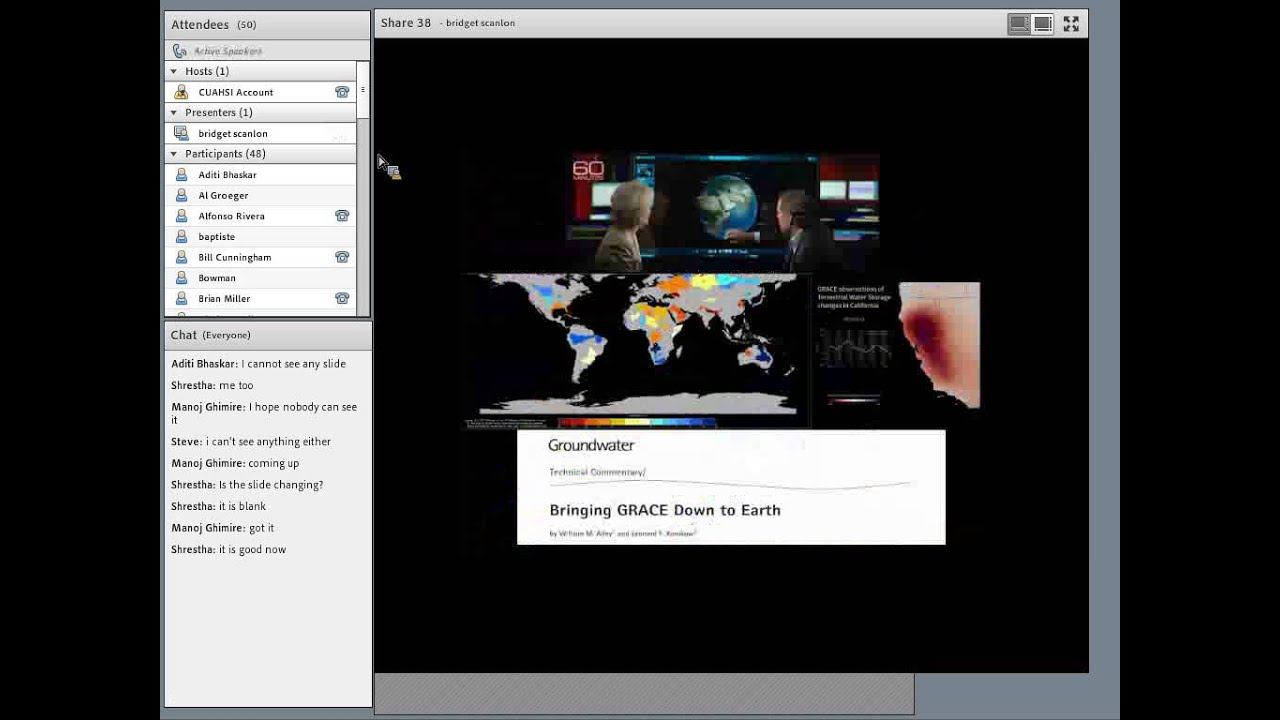Click the phone icon on Brian Miller row
This screenshot has height=720, width=1280.
coord(342,299)
